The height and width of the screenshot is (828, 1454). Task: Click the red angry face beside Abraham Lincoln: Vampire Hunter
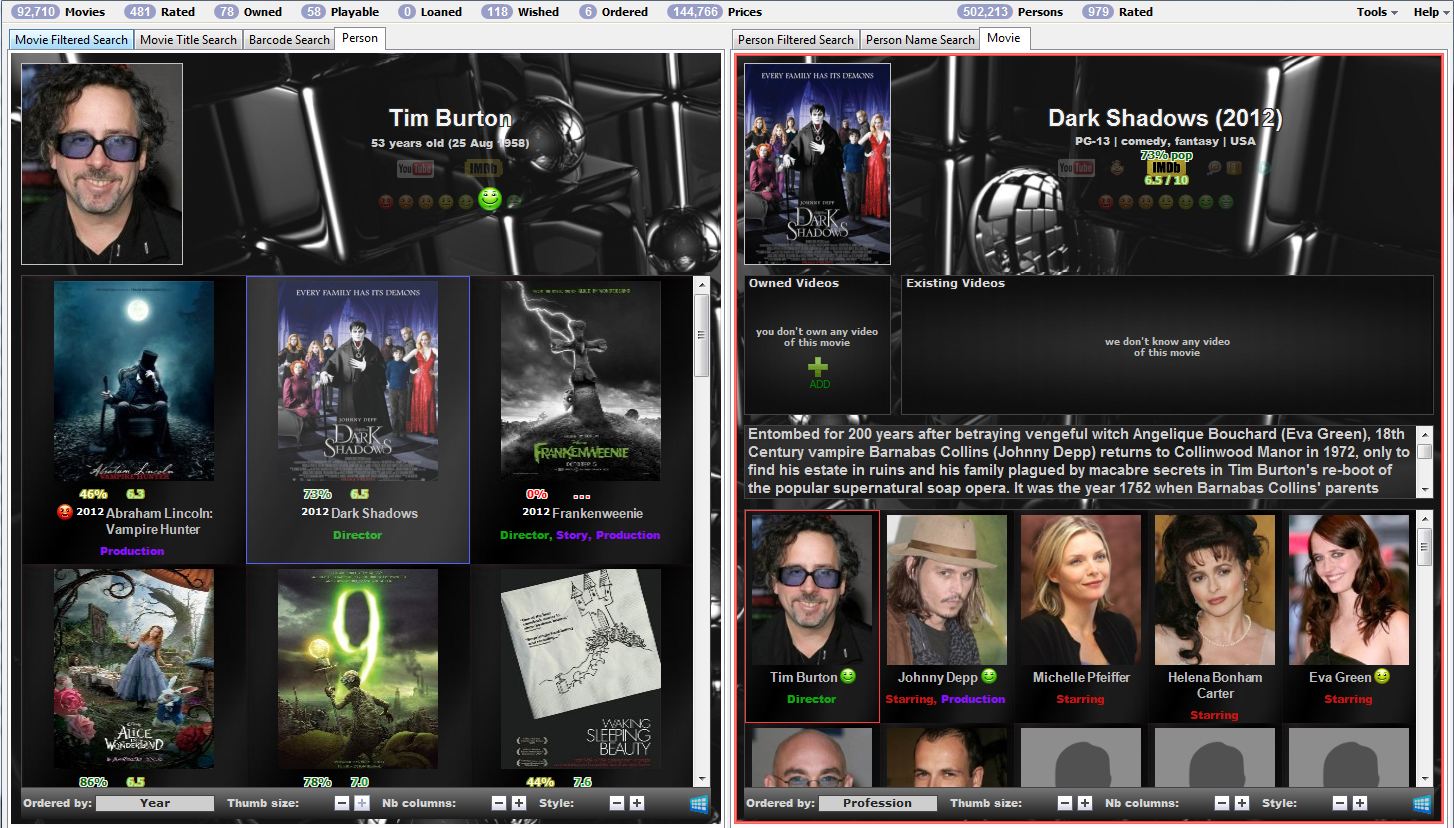coord(66,513)
